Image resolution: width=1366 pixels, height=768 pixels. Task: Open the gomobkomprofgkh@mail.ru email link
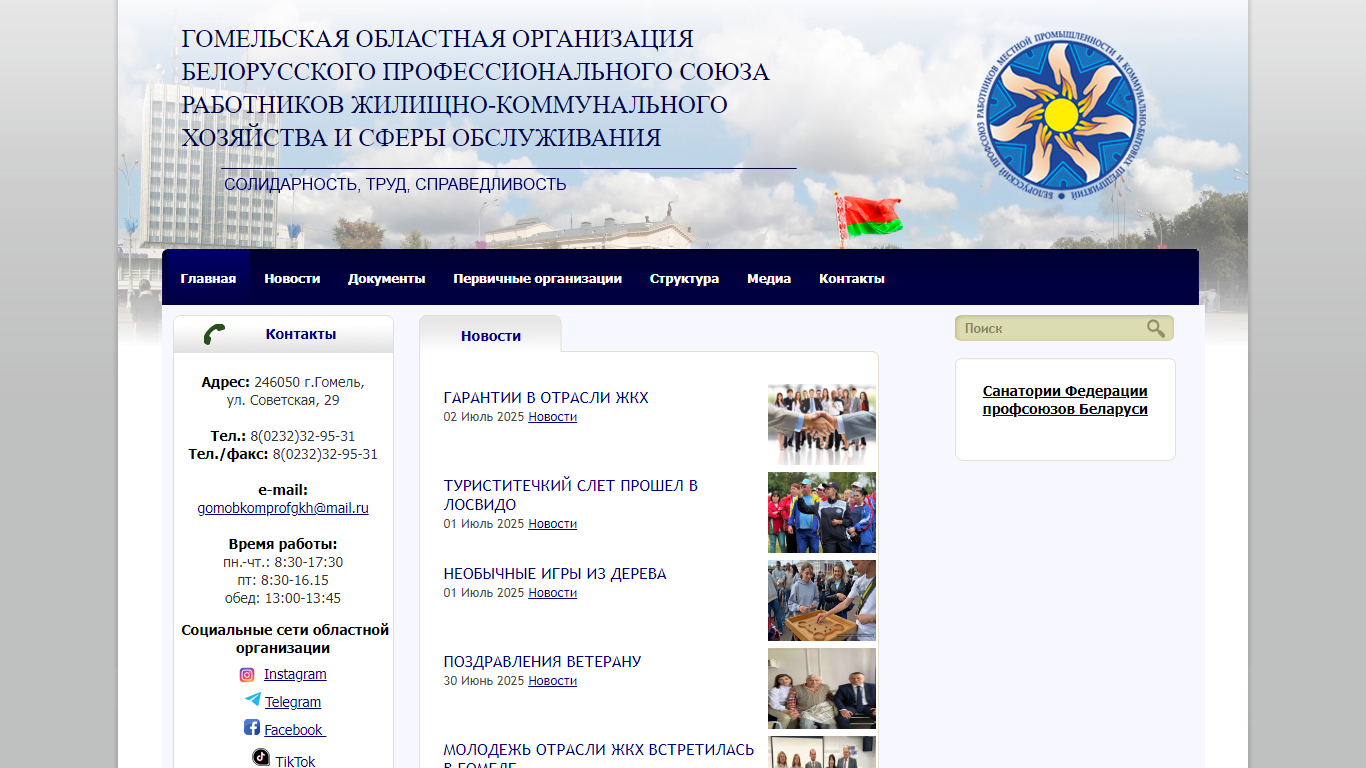coord(283,508)
